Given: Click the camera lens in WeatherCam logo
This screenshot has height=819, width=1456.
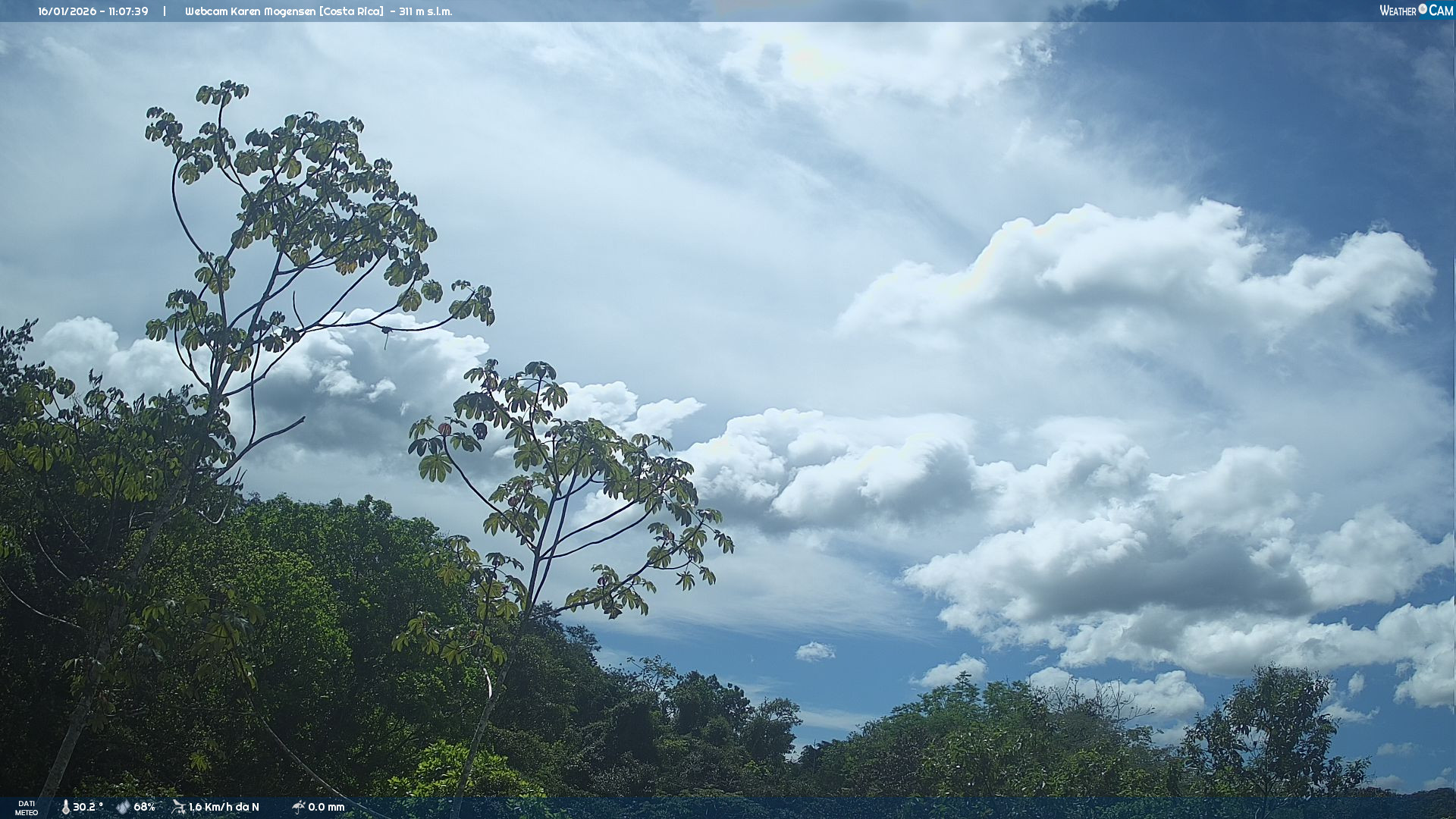Looking at the screenshot, I should pos(1423,9).
